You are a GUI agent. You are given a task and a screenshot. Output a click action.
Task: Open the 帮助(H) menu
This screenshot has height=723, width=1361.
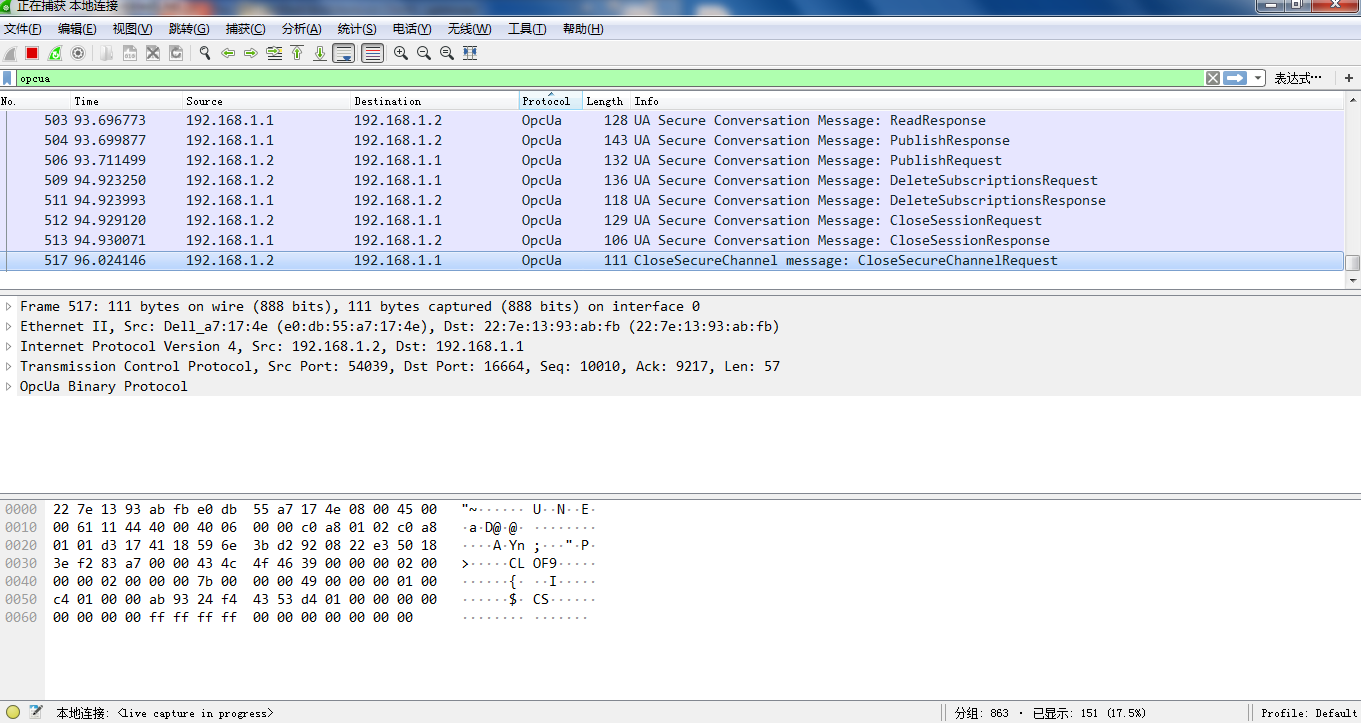click(x=583, y=29)
